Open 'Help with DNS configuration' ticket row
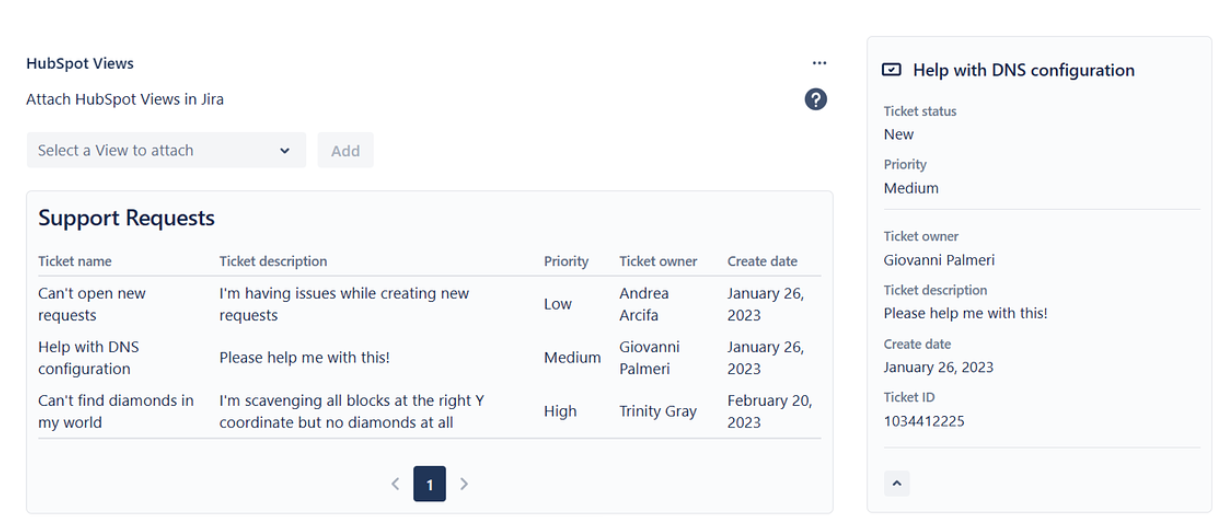 click(429, 357)
